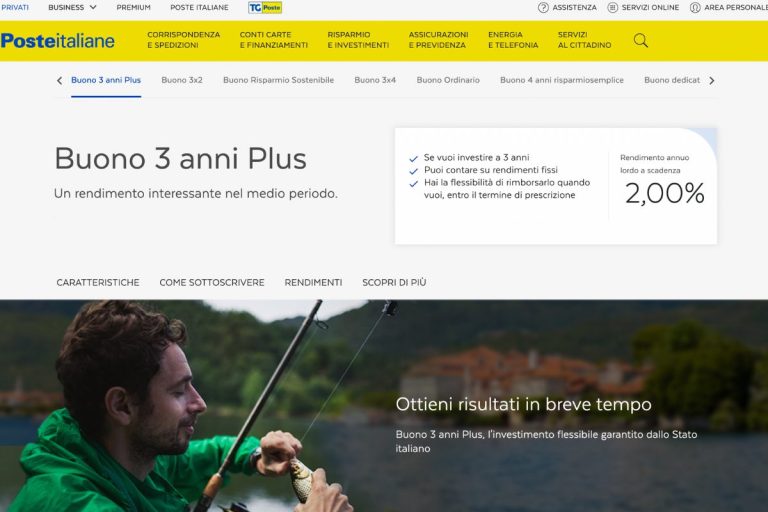Open Risparmio e Investimenti menu
The height and width of the screenshot is (512, 768).
[358, 40]
